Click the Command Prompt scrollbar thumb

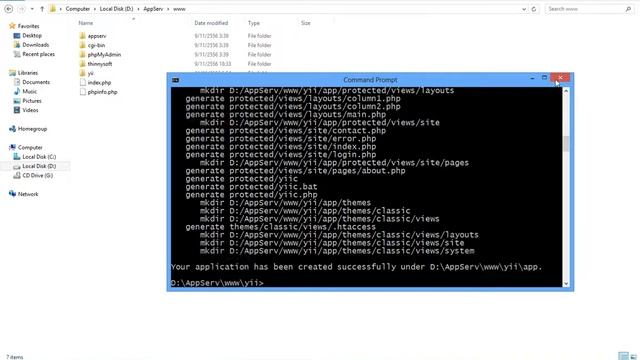click(566, 144)
